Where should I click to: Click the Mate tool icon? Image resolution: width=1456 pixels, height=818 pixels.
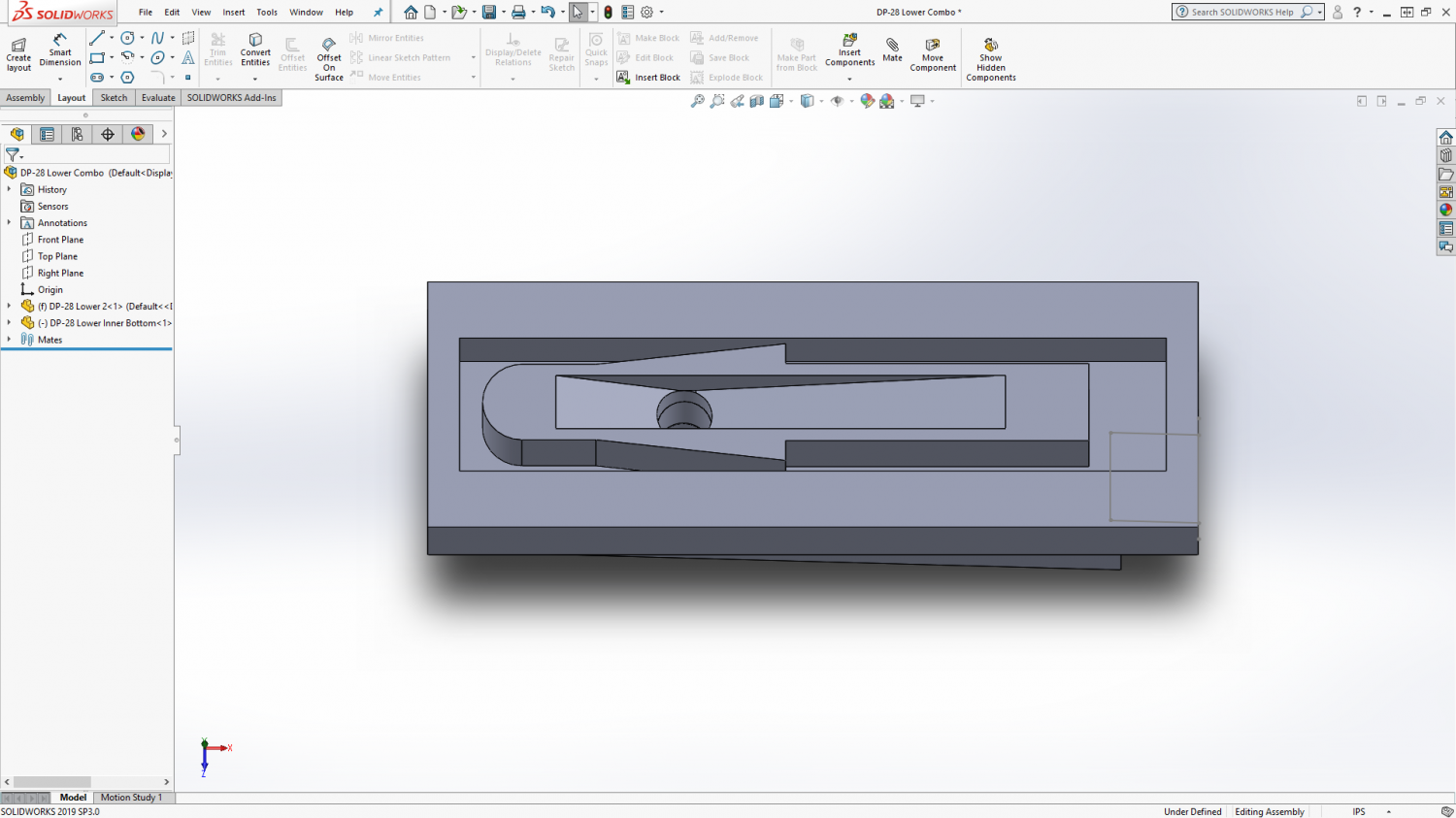click(892, 50)
